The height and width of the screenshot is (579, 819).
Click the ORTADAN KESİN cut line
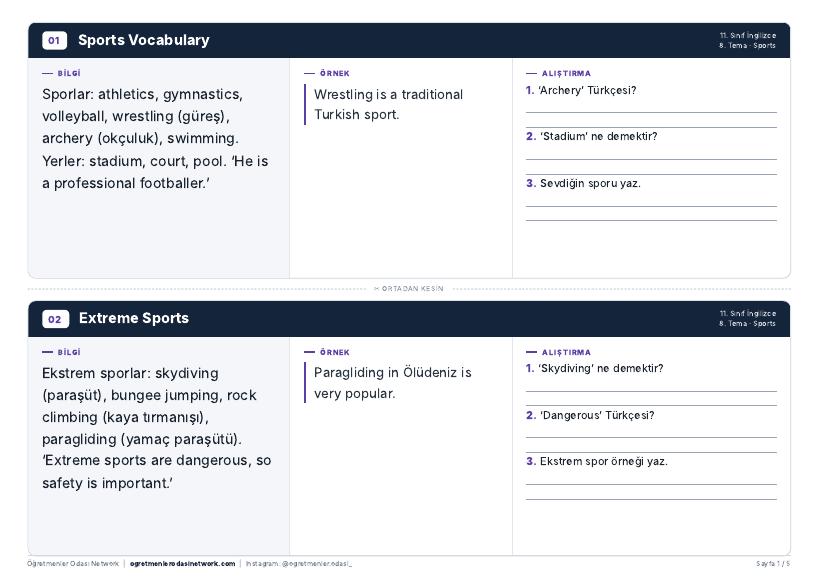tap(409, 289)
